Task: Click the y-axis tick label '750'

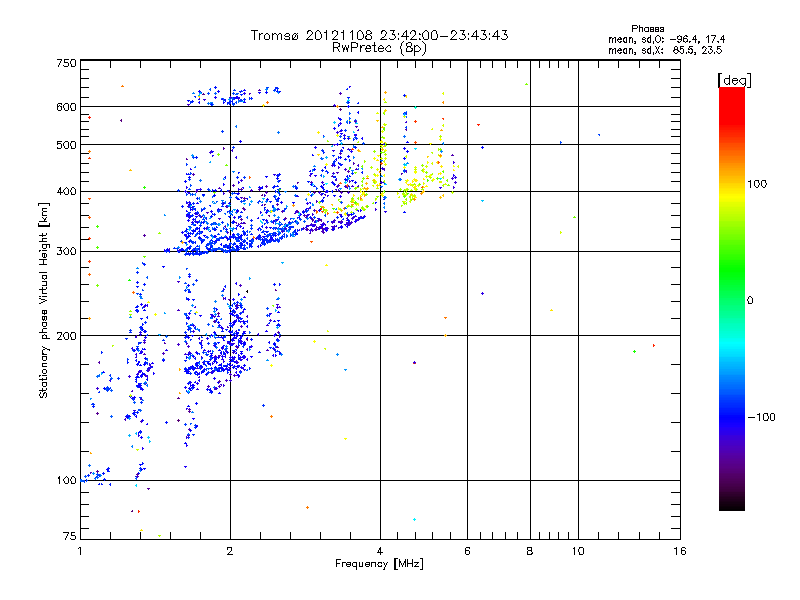Action: click(66, 63)
